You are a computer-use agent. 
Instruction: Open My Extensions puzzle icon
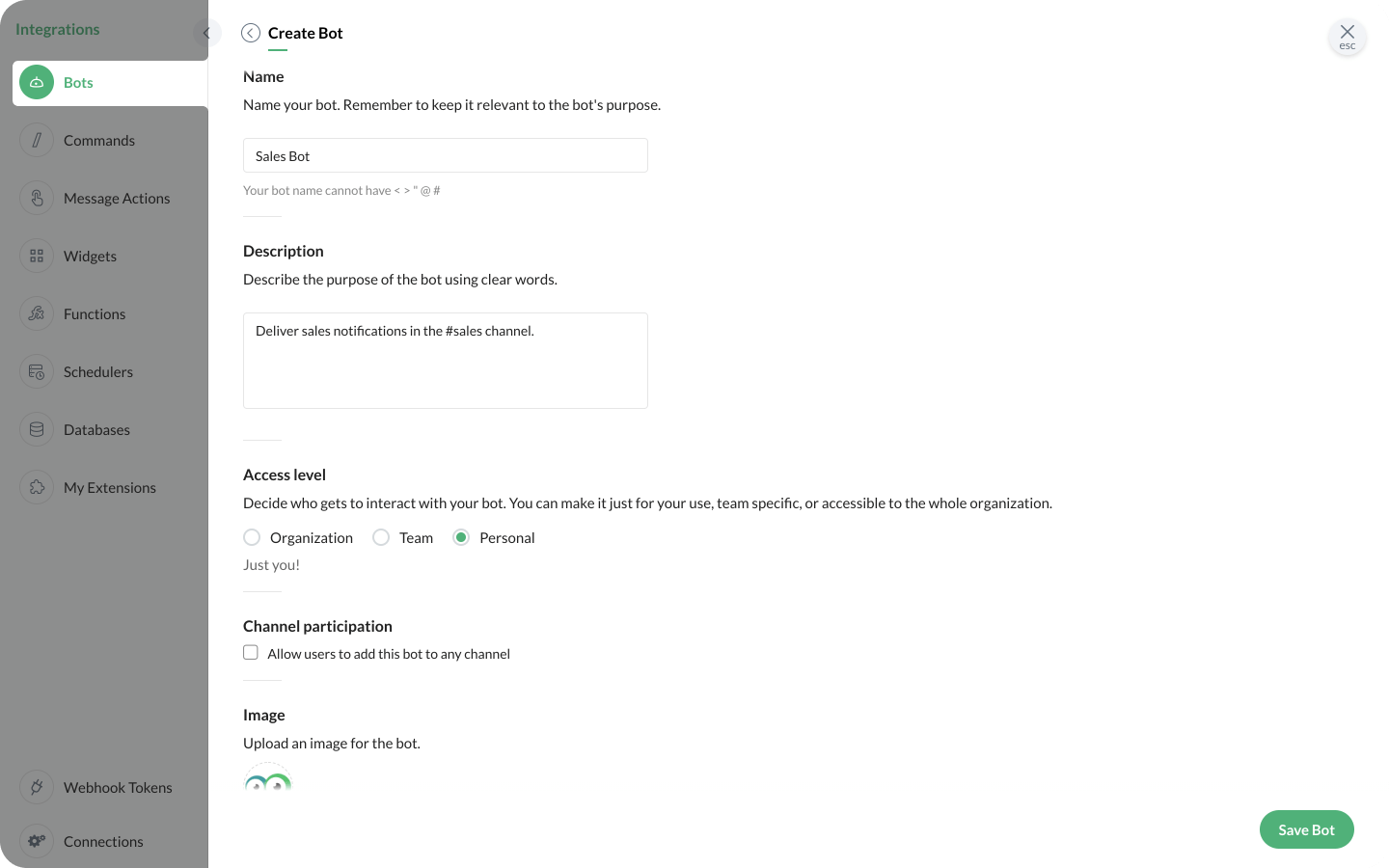pos(37,488)
